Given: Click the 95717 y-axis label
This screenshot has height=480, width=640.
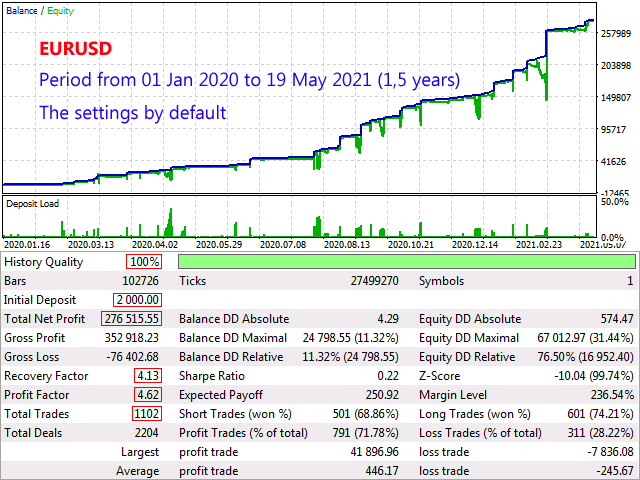Looking at the screenshot, I should (614, 129).
